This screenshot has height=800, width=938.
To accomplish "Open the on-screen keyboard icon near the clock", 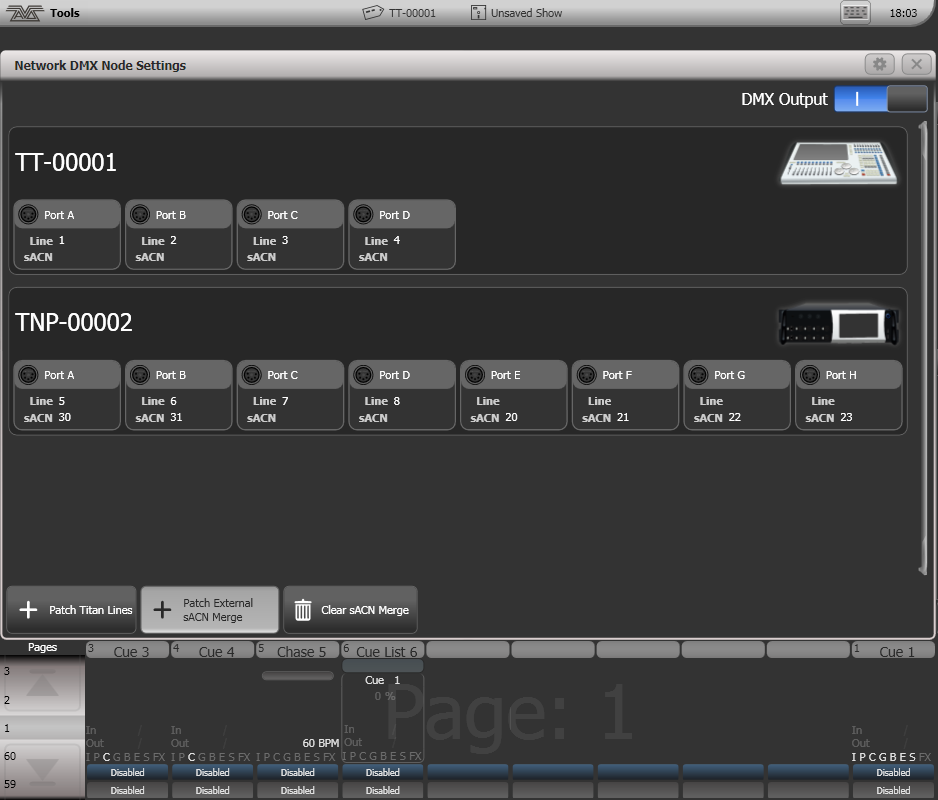I will pos(855,11).
